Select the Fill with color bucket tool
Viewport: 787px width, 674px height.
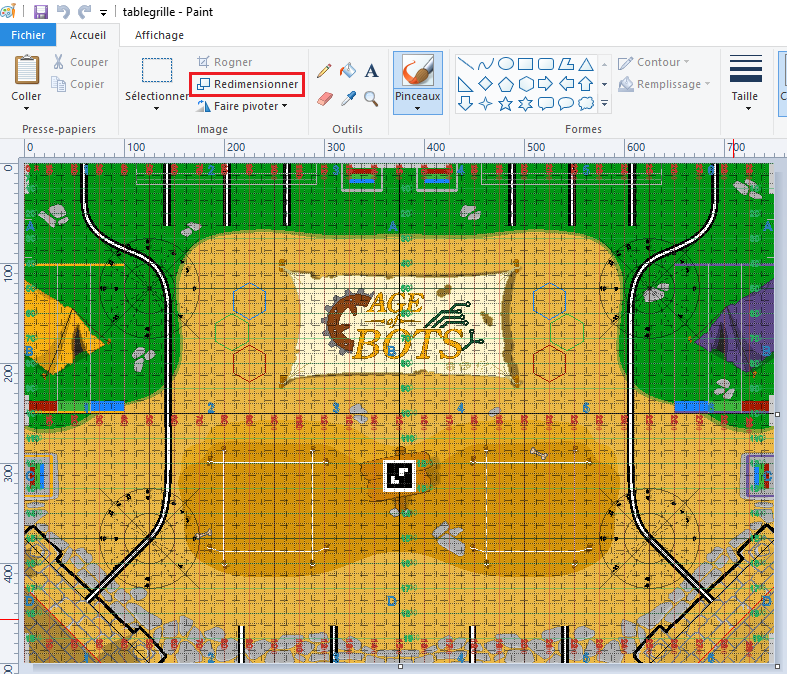(348, 70)
